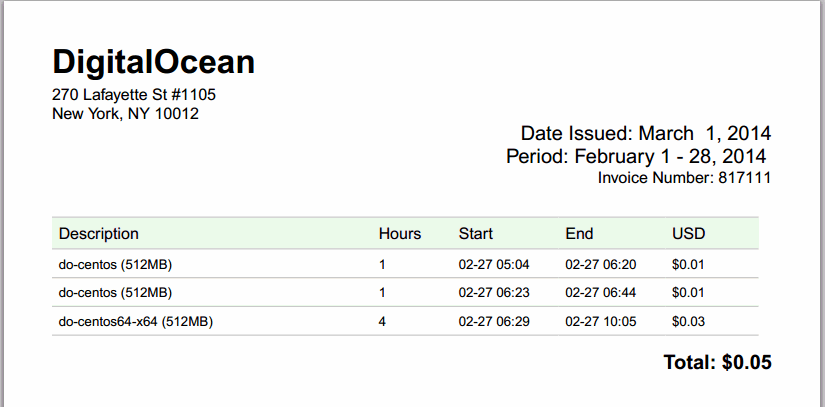Click the Period February 1 - 28 line

(x=636, y=156)
